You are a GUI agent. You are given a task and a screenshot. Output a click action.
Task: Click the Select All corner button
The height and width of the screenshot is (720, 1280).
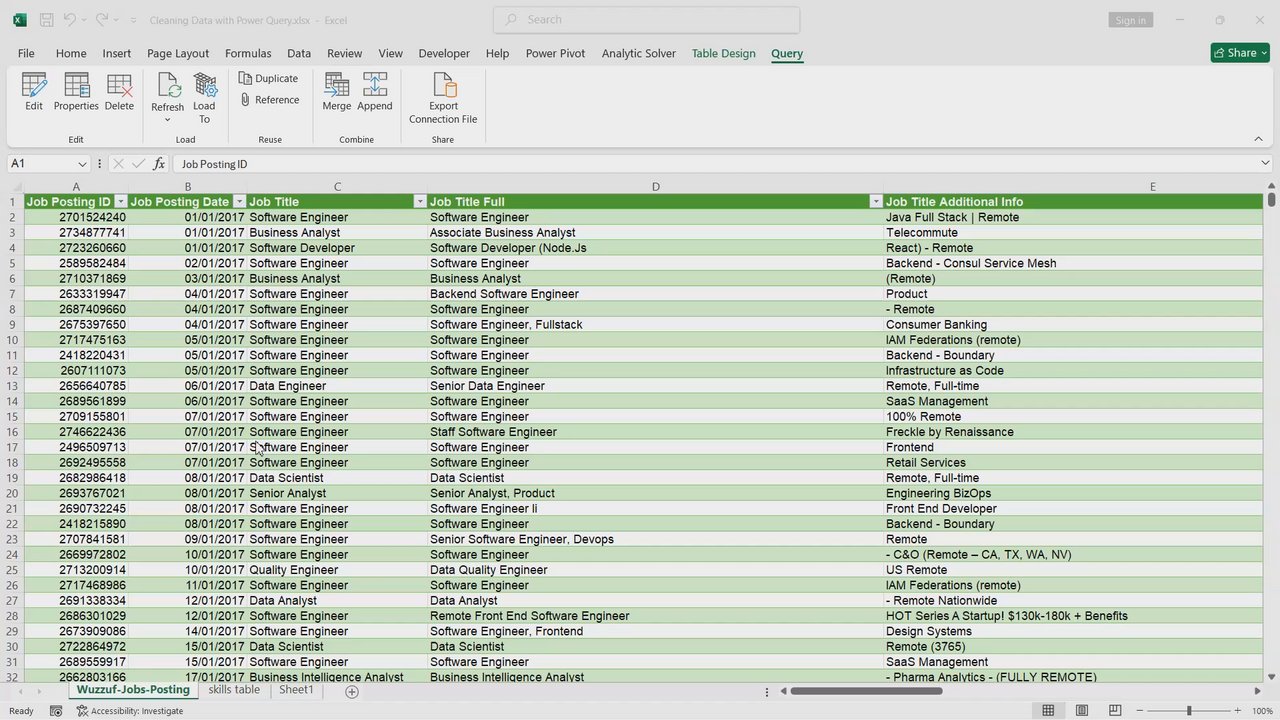(14, 187)
